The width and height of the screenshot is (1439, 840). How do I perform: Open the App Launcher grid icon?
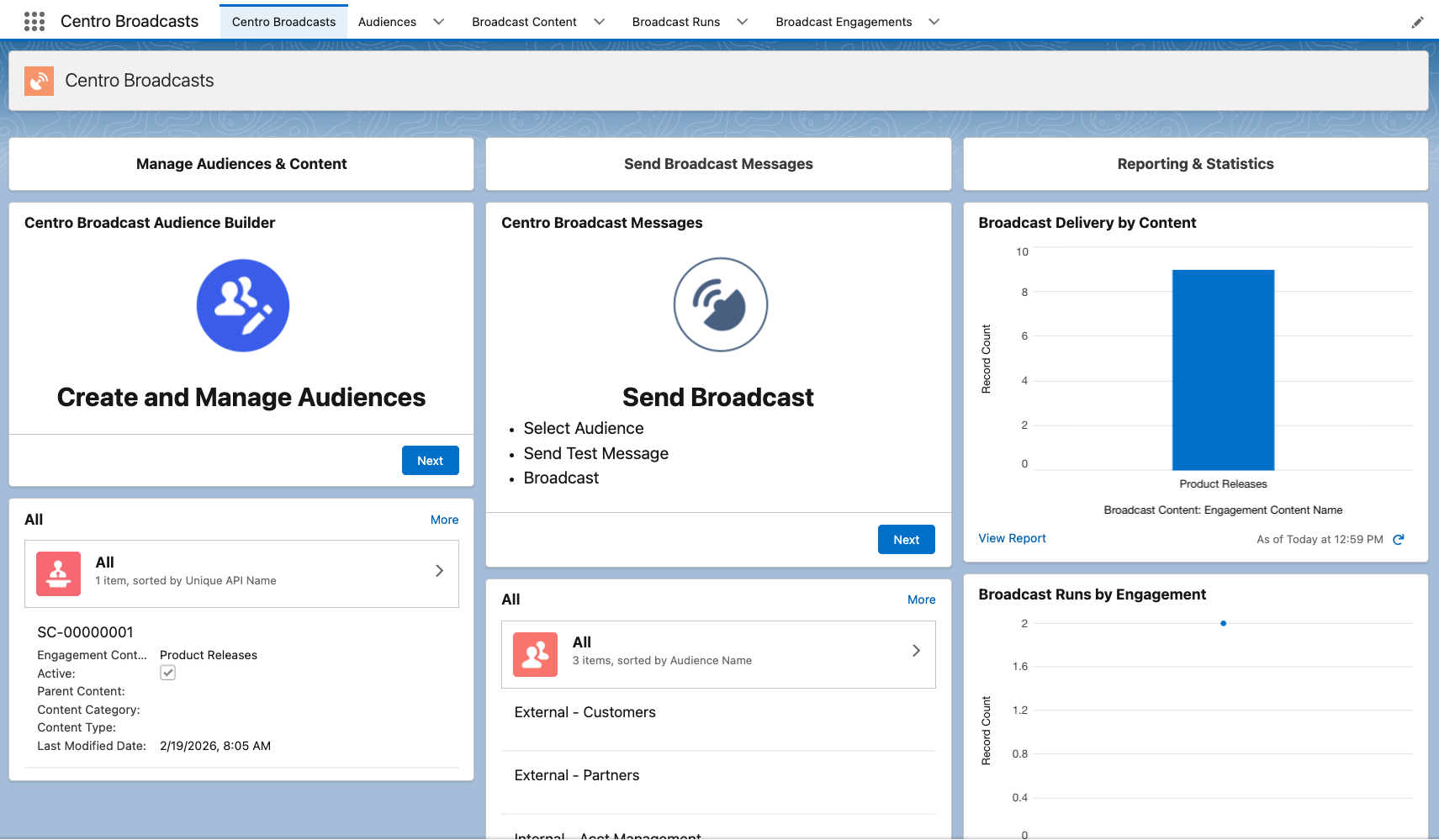(x=34, y=22)
